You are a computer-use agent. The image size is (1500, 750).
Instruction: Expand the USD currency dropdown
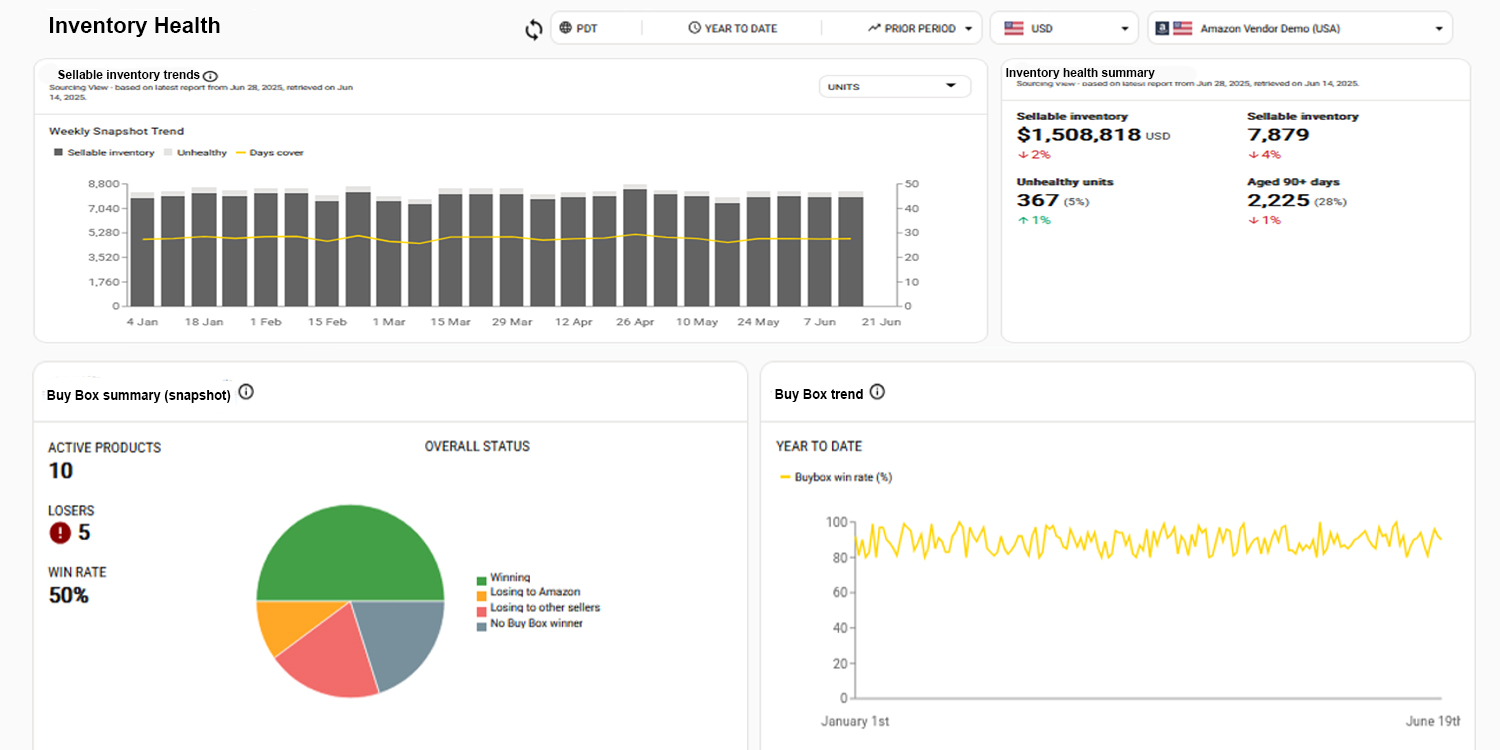pyautogui.click(x=1064, y=28)
